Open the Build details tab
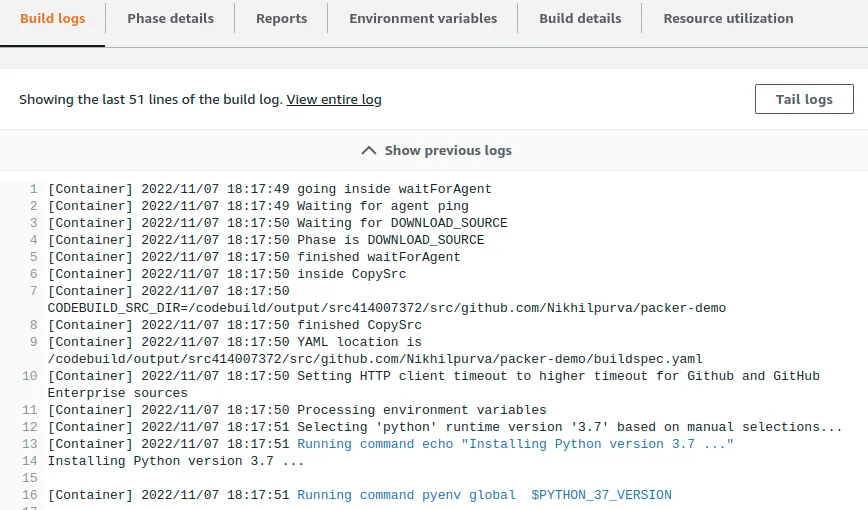The image size is (868, 510). click(x=580, y=19)
